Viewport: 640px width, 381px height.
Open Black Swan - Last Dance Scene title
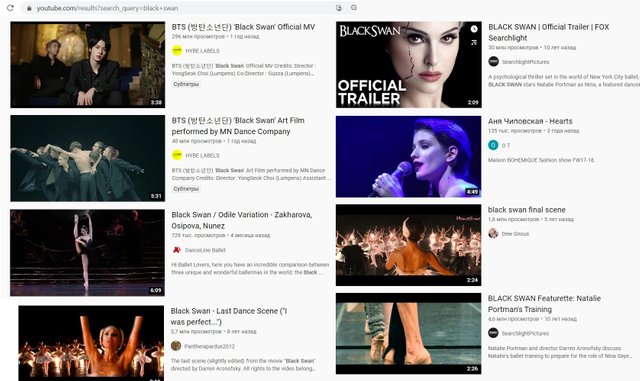point(229,316)
